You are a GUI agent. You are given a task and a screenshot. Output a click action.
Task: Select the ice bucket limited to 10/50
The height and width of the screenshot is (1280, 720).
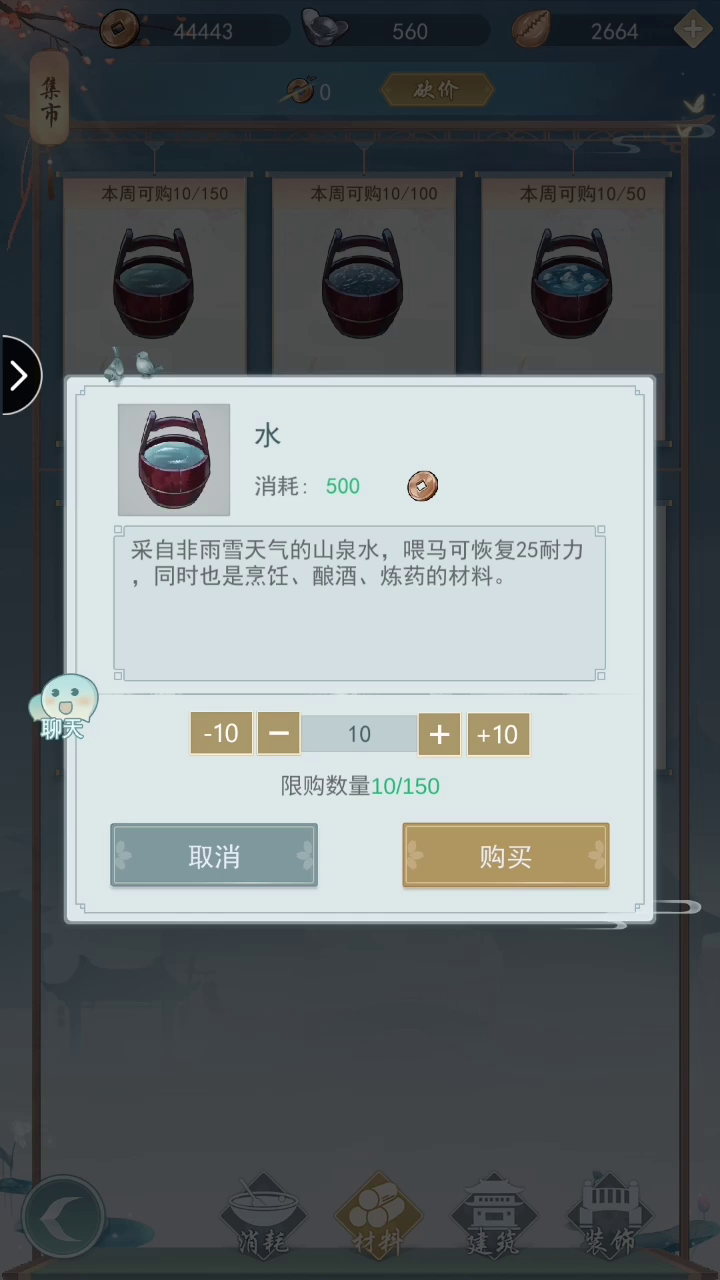point(573,280)
